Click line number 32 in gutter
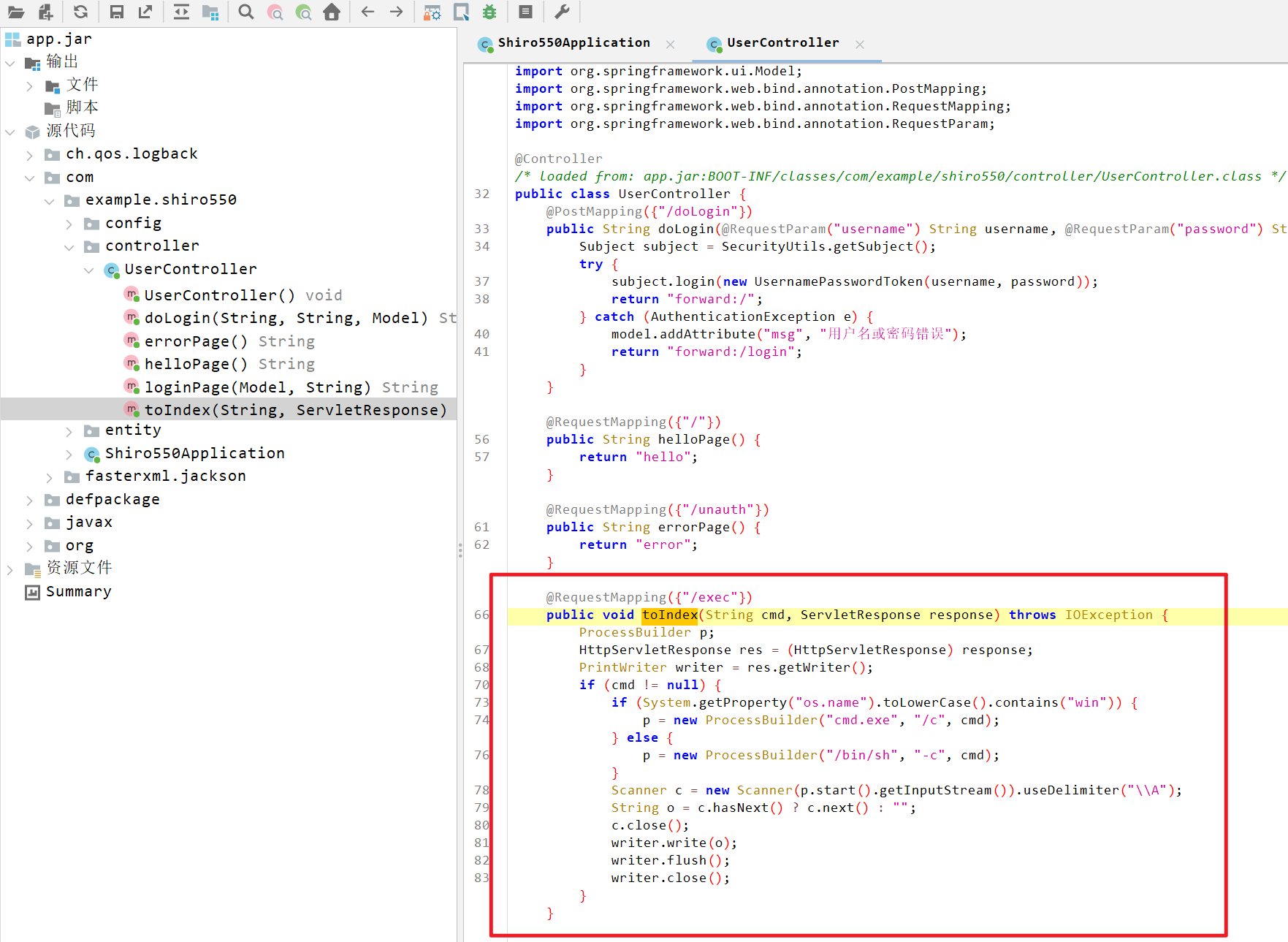Image resolution: width=1288 pixels, height=942 pixels. coord(481,194)
